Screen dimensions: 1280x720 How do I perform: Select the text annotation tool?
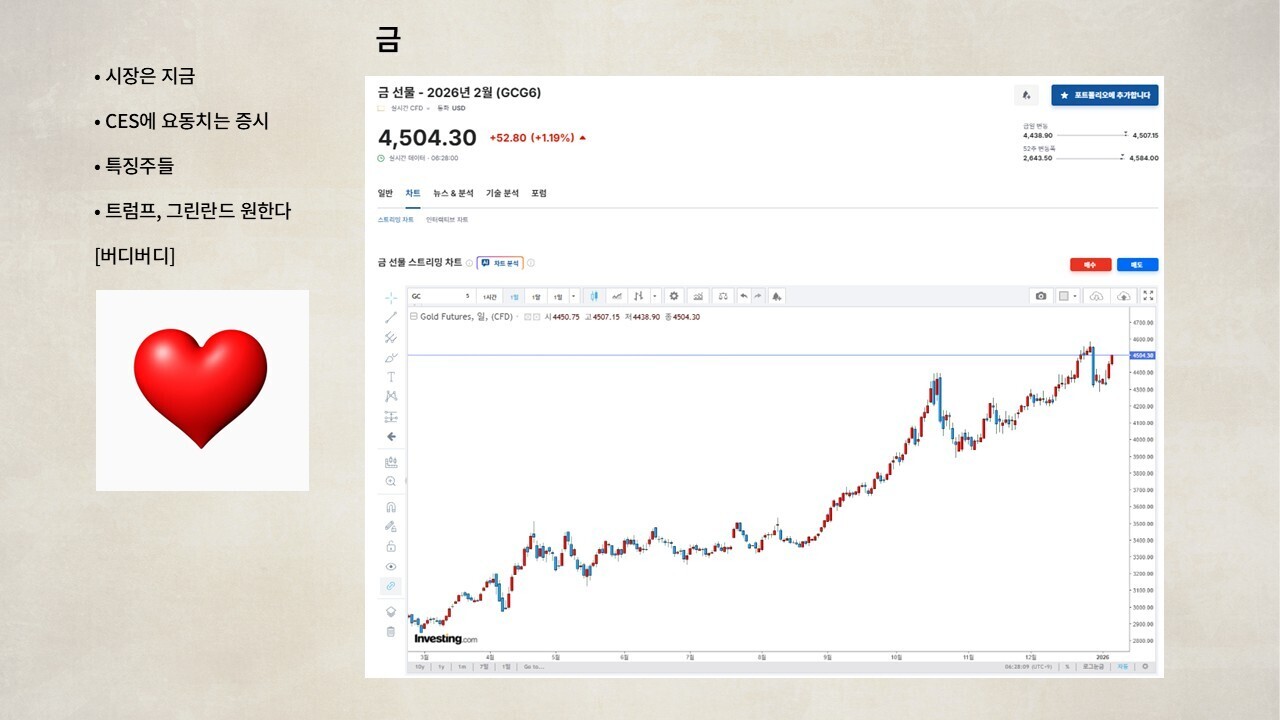pos(391,377)
